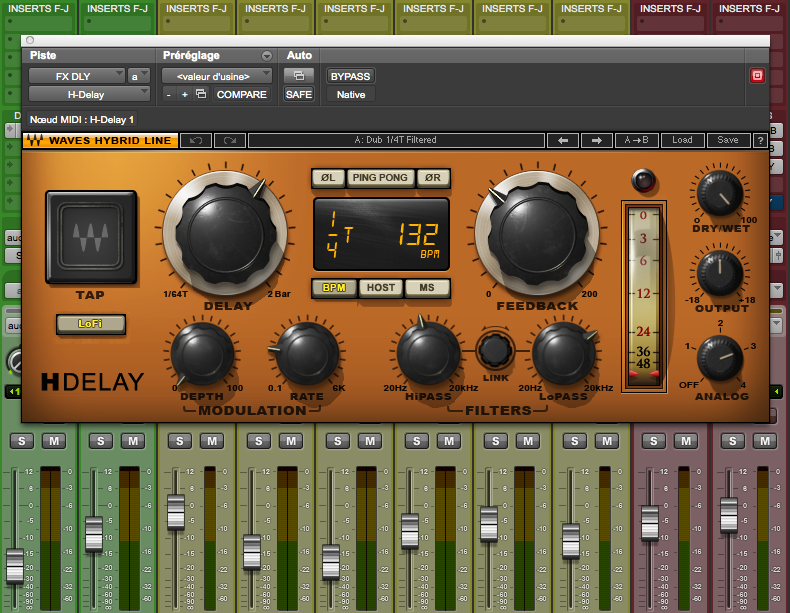The image size is (790, 613).
Task: Click the last channel volume fader
Action: point(729,515)
